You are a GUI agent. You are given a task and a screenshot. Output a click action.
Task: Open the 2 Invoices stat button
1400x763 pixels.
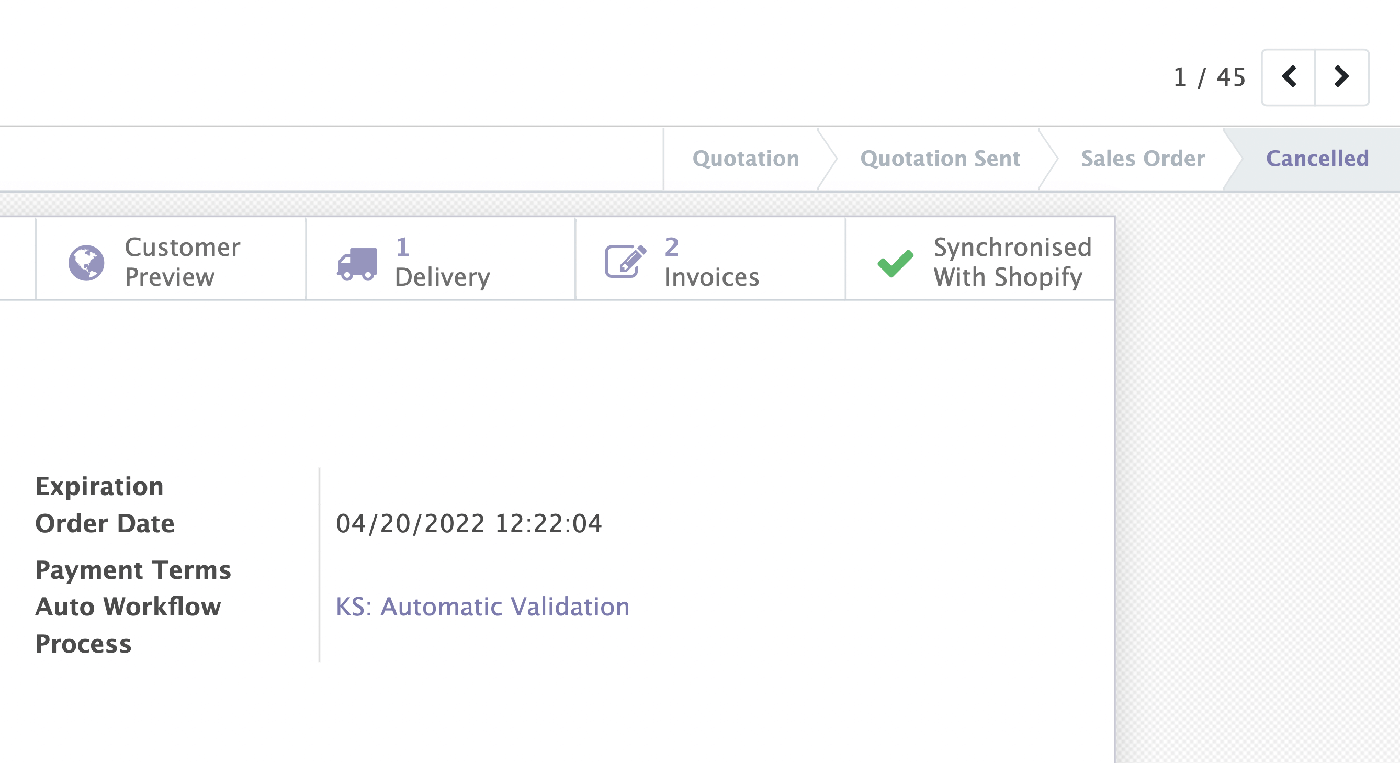point(711,260)
